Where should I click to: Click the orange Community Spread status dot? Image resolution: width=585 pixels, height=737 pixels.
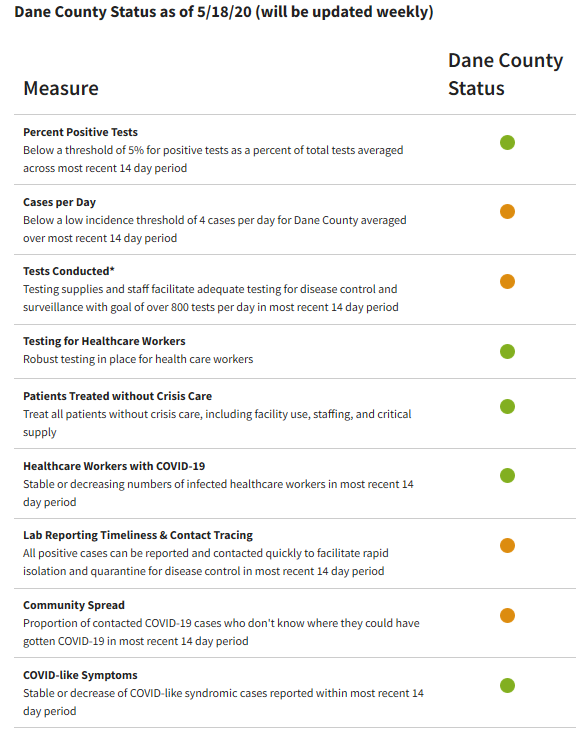coord(507,615)
